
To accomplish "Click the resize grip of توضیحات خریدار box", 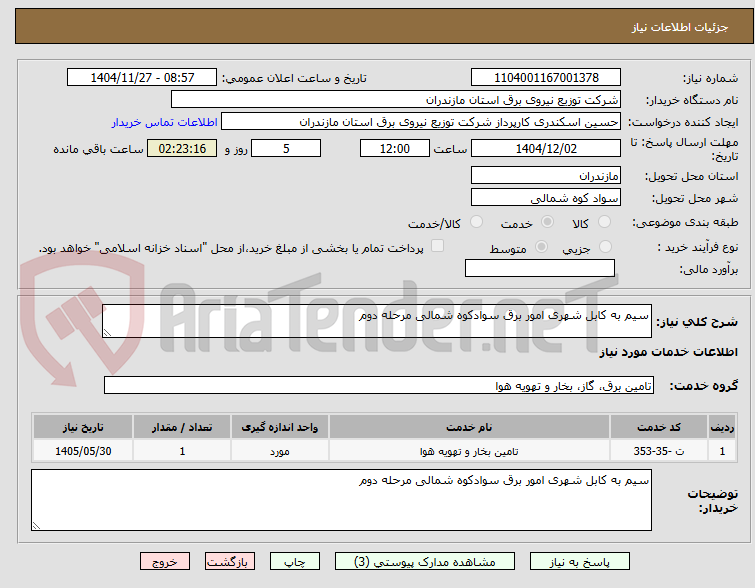I will click(36, 526).
